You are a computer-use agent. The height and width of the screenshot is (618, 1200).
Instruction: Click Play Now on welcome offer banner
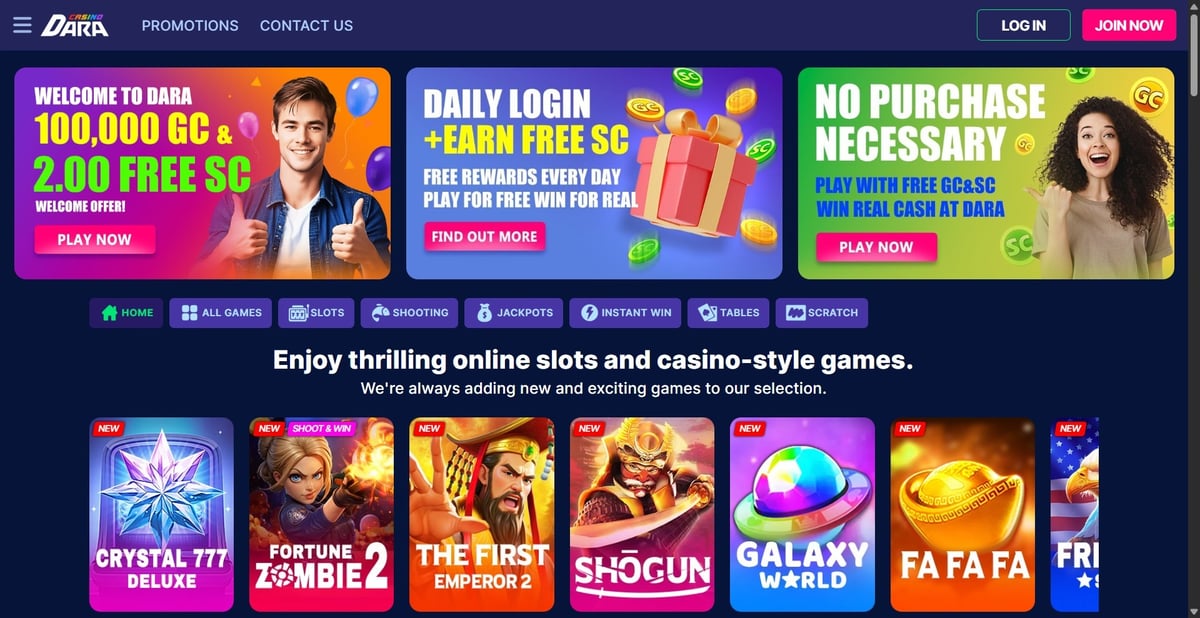pyautogui.click(x=95, y=239)
